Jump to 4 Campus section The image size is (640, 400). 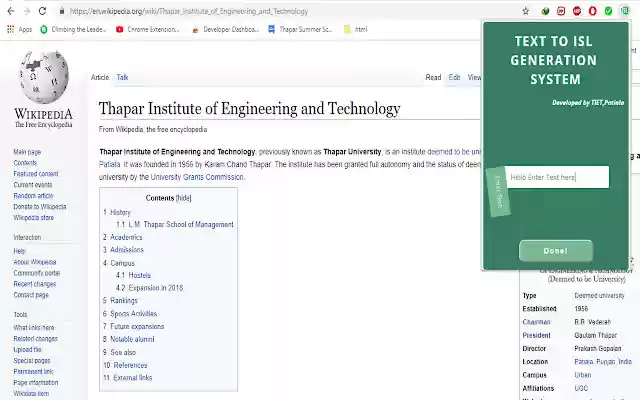pos(119,263)
